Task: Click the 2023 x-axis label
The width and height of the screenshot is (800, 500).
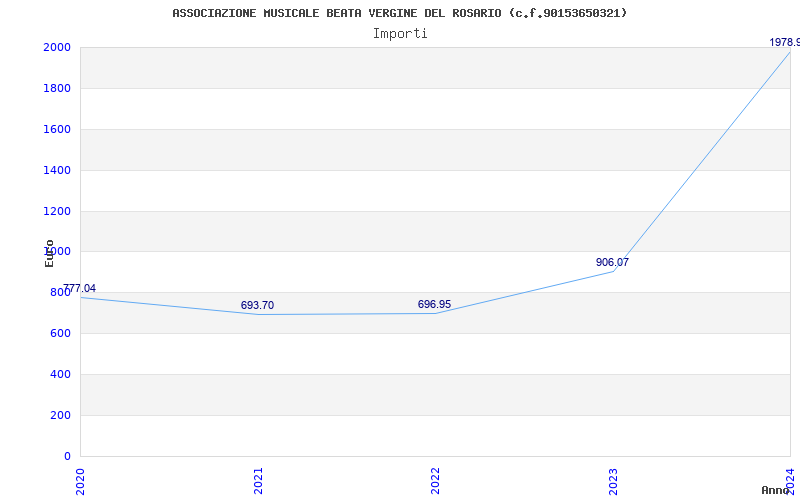Action: (613, 481)
